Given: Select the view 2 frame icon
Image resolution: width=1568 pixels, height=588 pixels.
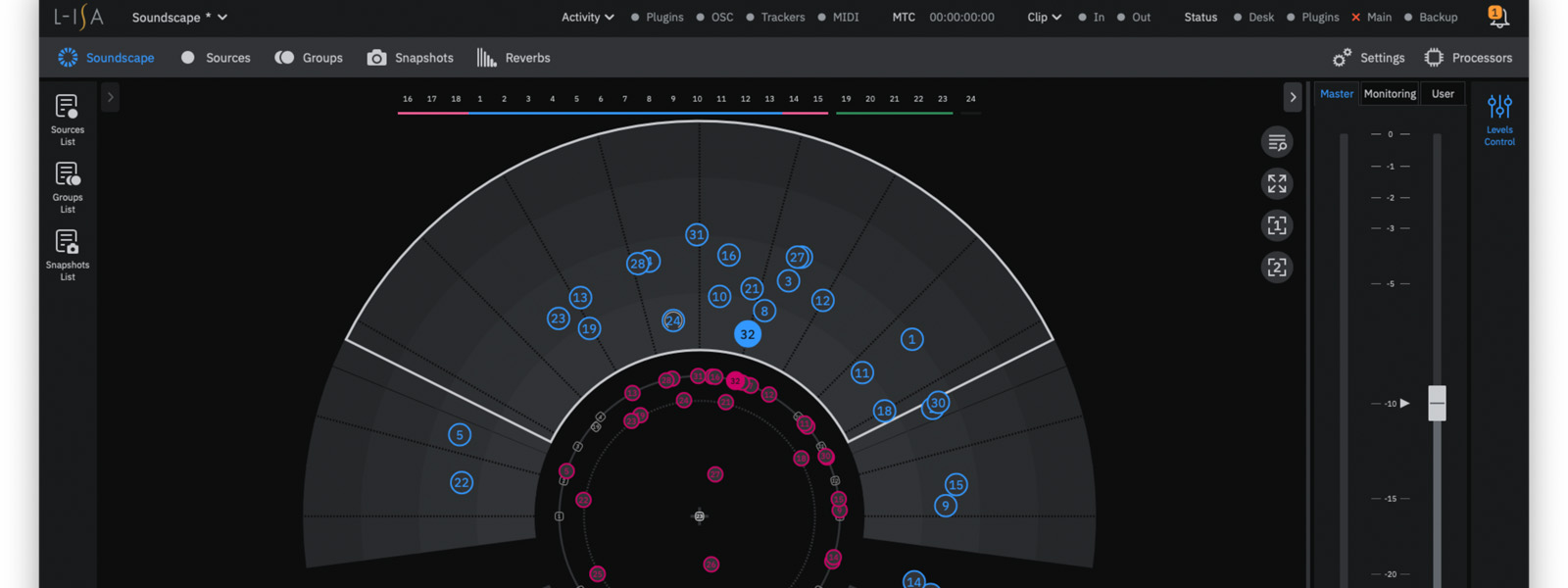Looking at the screenshot, I should click(1276, 268).
